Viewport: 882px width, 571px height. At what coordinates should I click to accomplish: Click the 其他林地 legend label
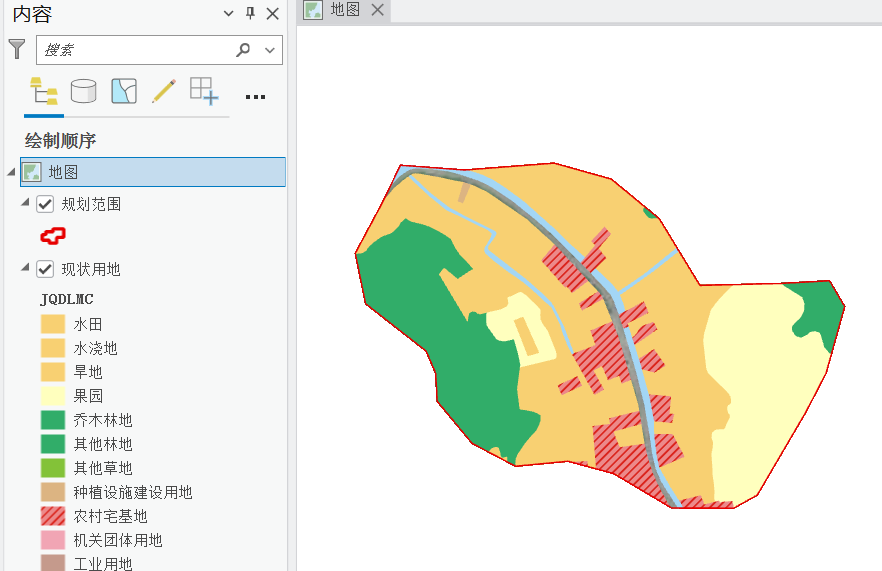click(103, 444)
